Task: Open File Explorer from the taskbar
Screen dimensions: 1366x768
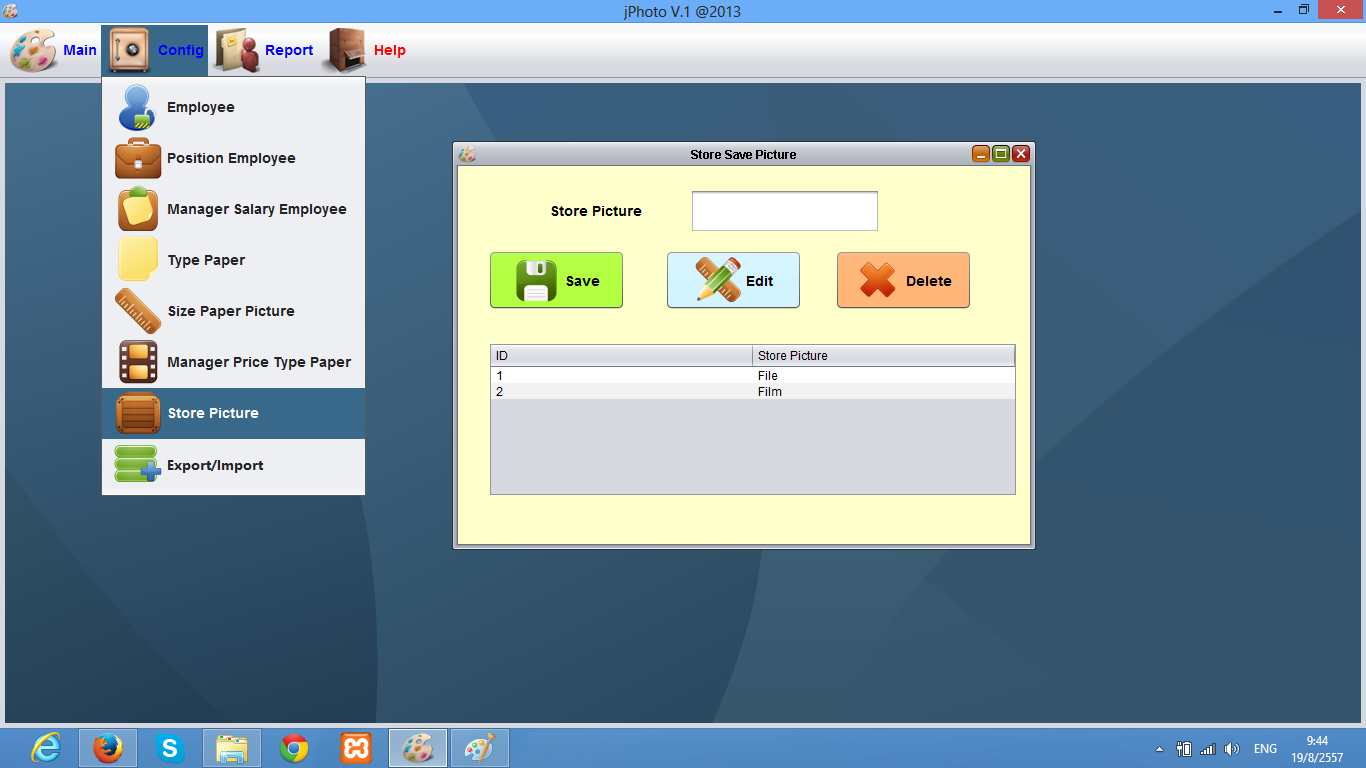Action: pyautogui.click(x=232, y=748)
